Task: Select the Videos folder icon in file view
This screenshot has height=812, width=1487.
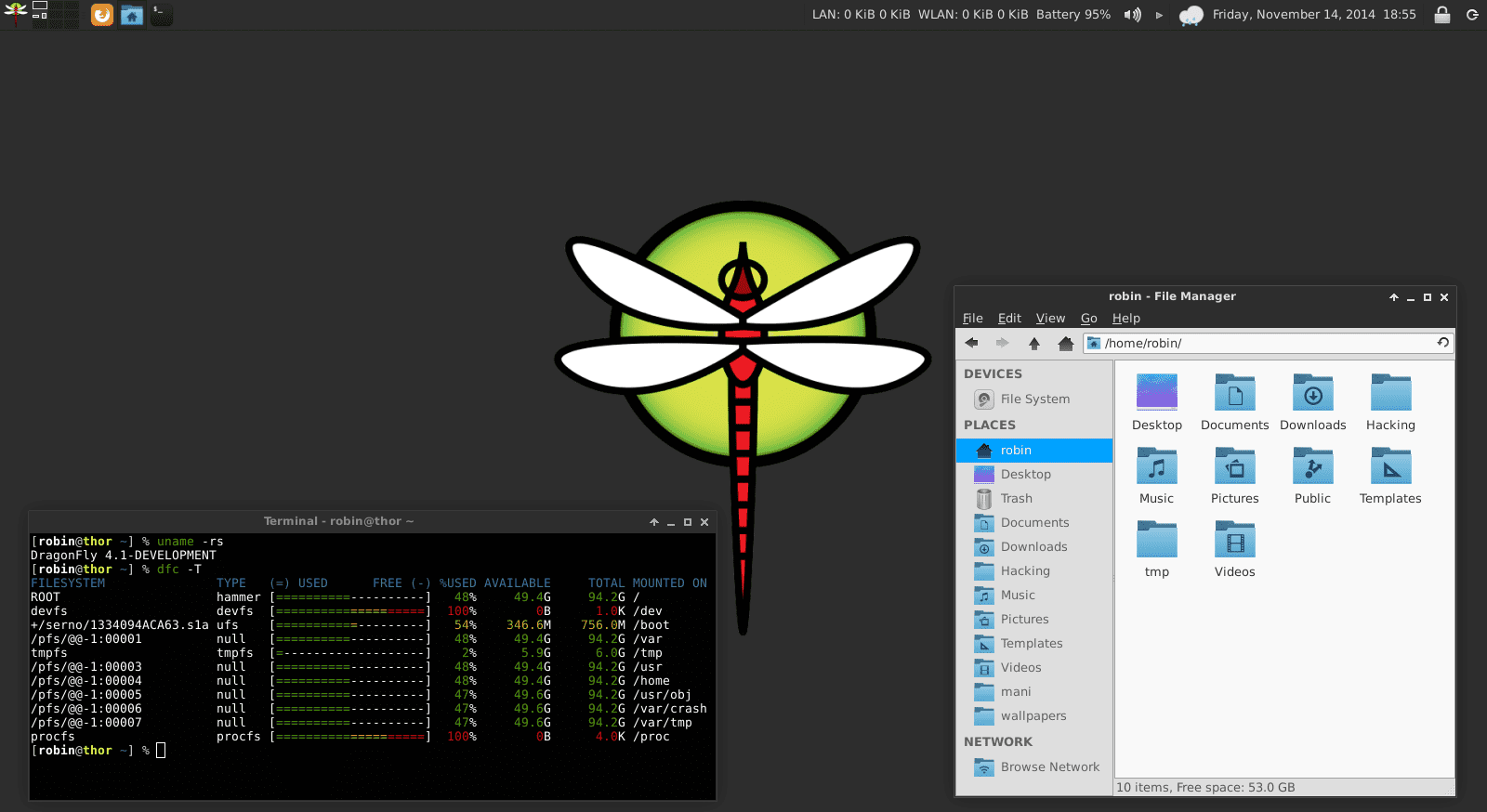Action: (1235, 539)
